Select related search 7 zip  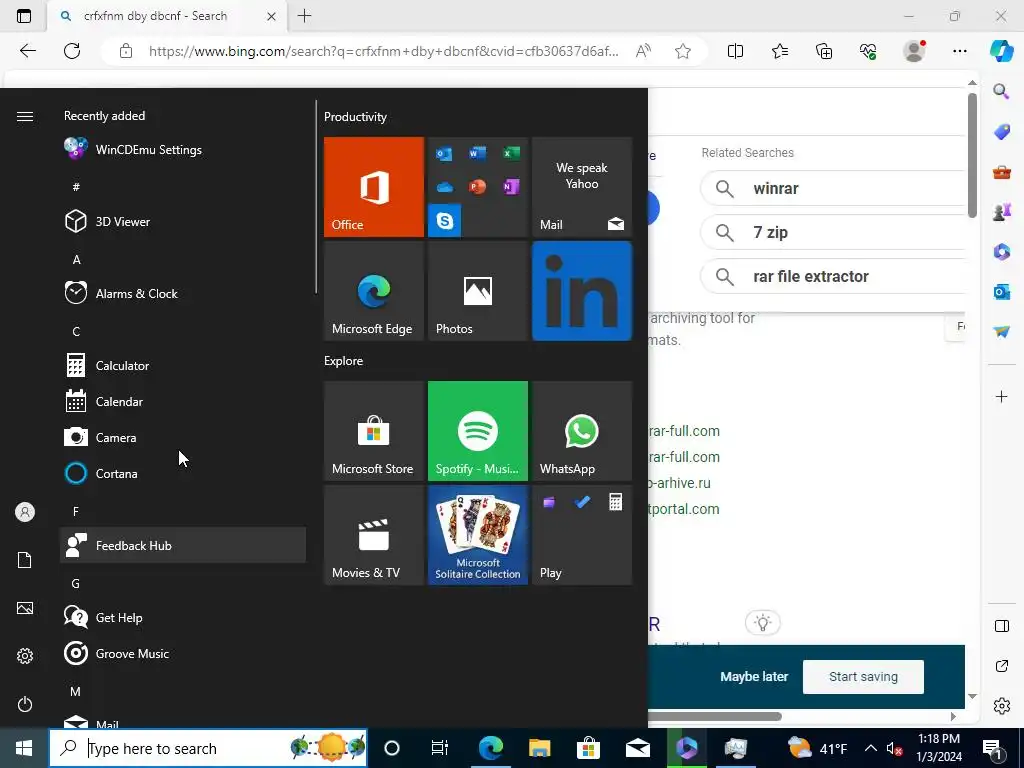[x=833, y=232]
